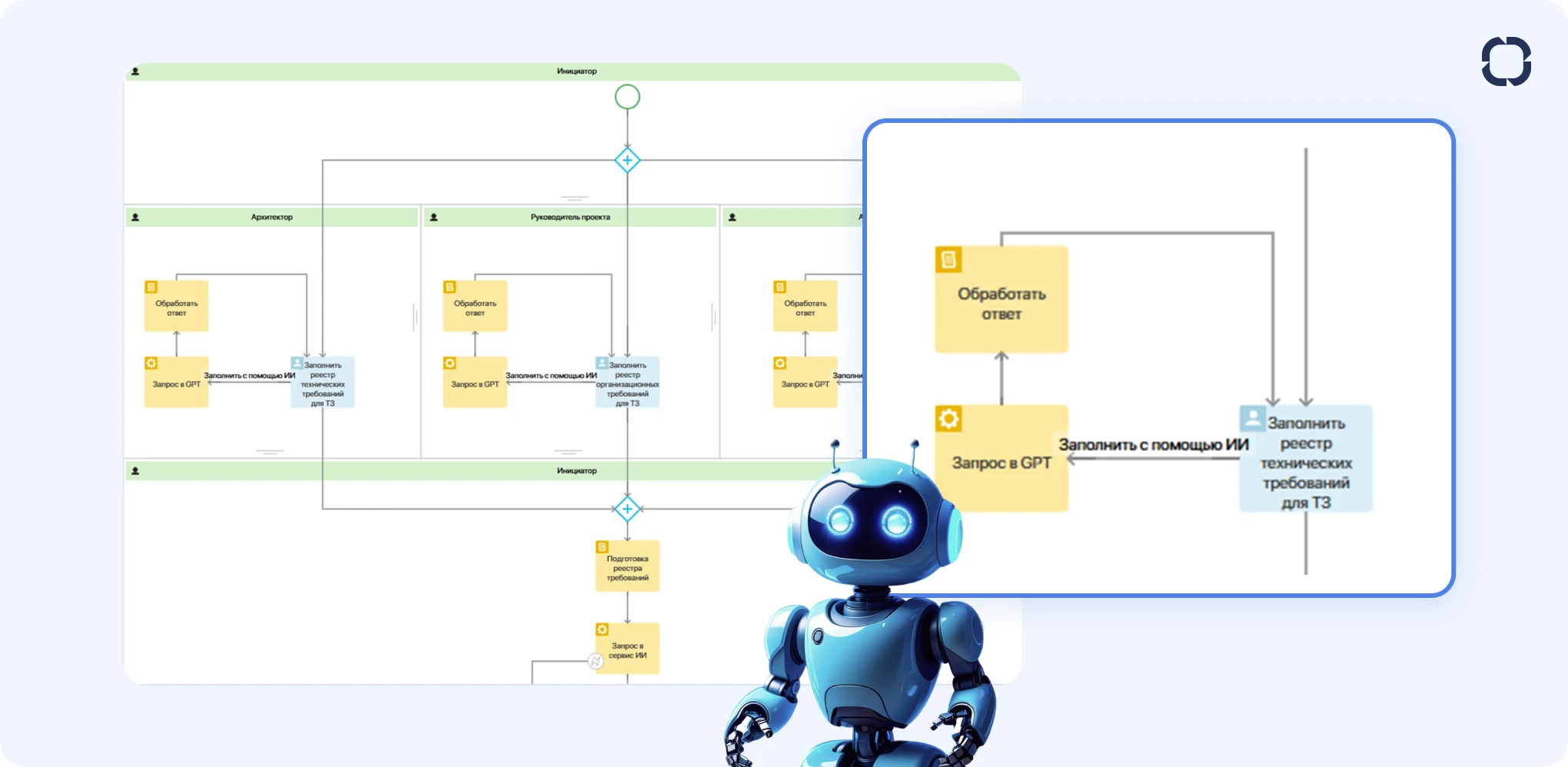Image resolution: width=1568 pixels, height=767 pixels.
Task: Select the green start event circle
Action: 627,97
